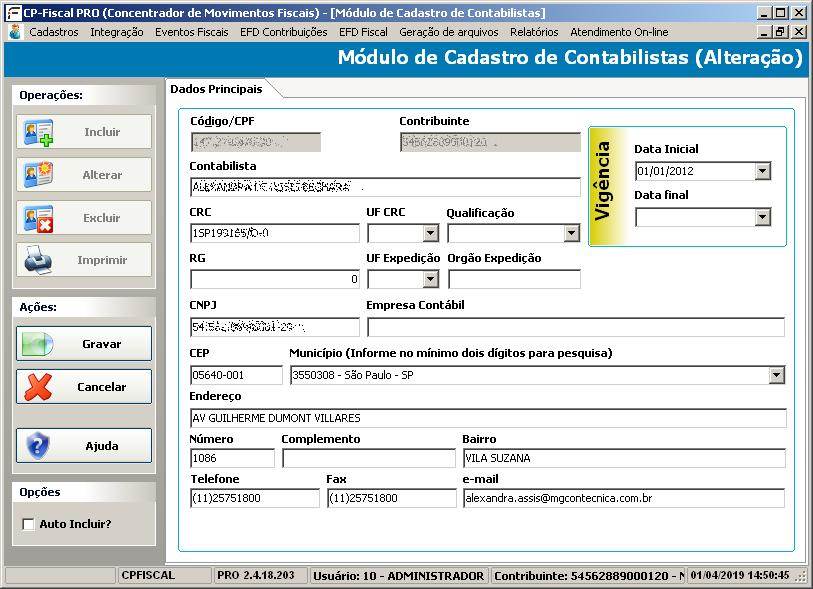813x589 pixels.
Task: Click the RG input field
Action: [x=275, y=279]
